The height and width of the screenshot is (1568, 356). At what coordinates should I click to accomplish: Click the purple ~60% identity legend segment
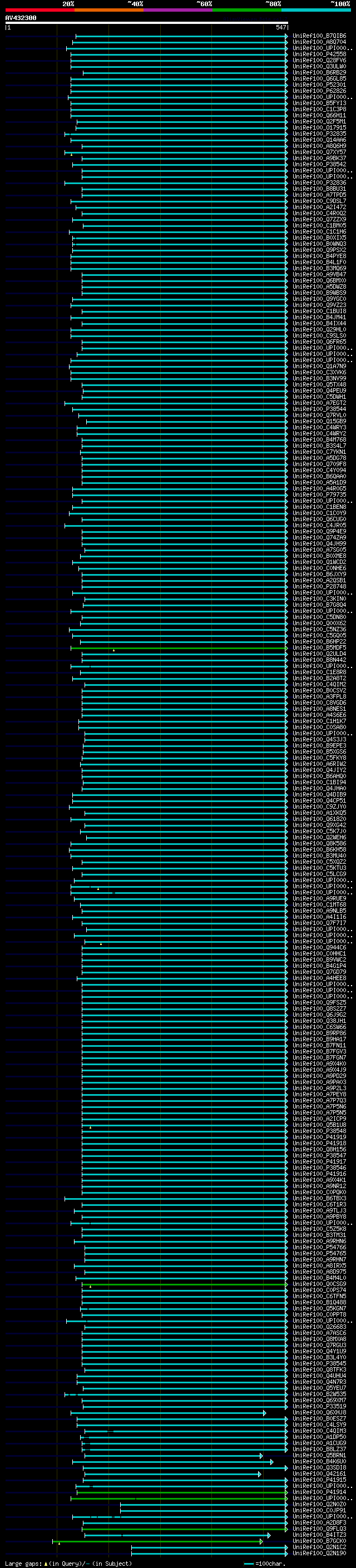179,10
